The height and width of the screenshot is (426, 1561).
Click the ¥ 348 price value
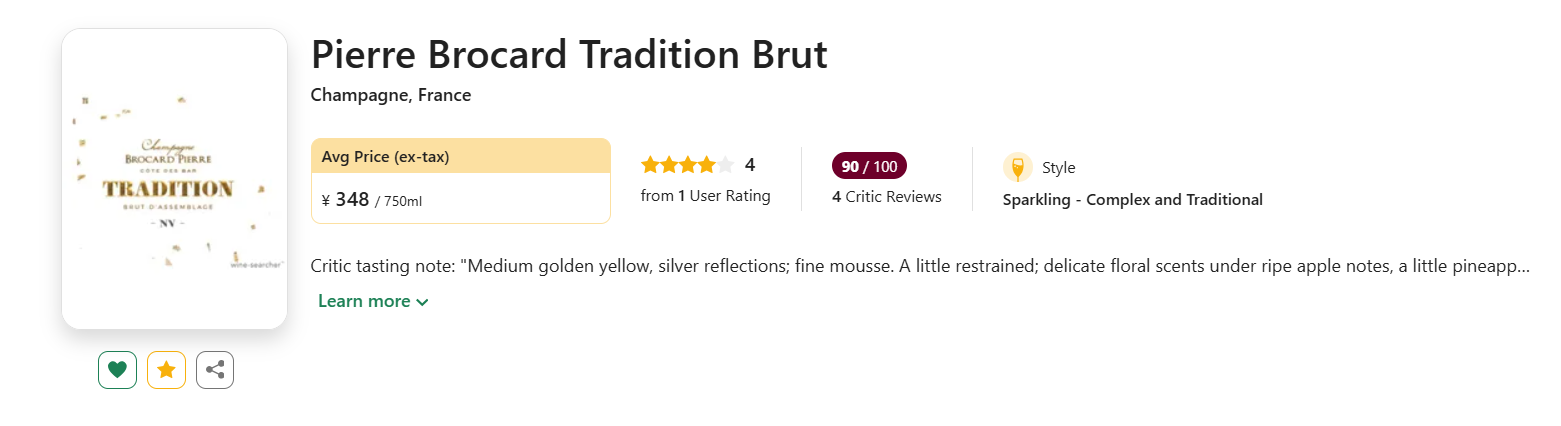coord(345,200)
